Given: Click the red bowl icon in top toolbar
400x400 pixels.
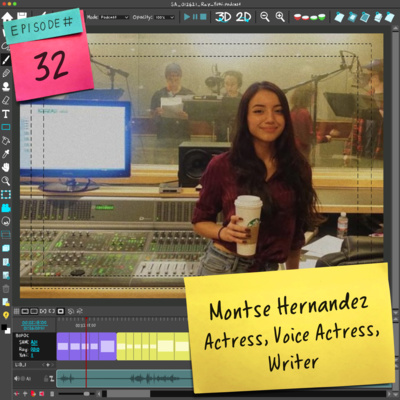Looking at the screenshot, I should [x=297, y=17].
